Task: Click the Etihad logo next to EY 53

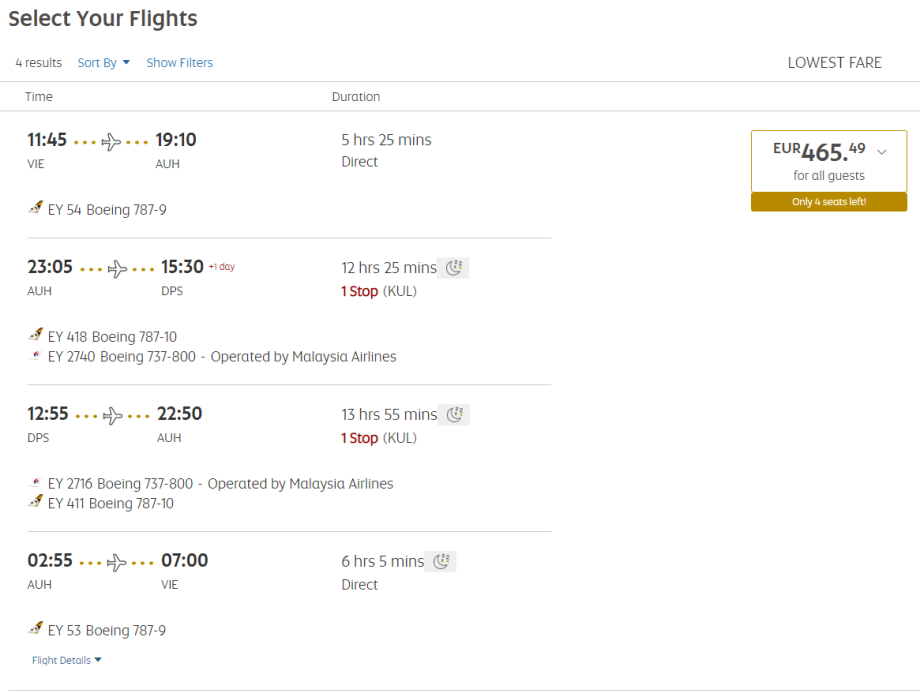Action: [x=37, y=630]
